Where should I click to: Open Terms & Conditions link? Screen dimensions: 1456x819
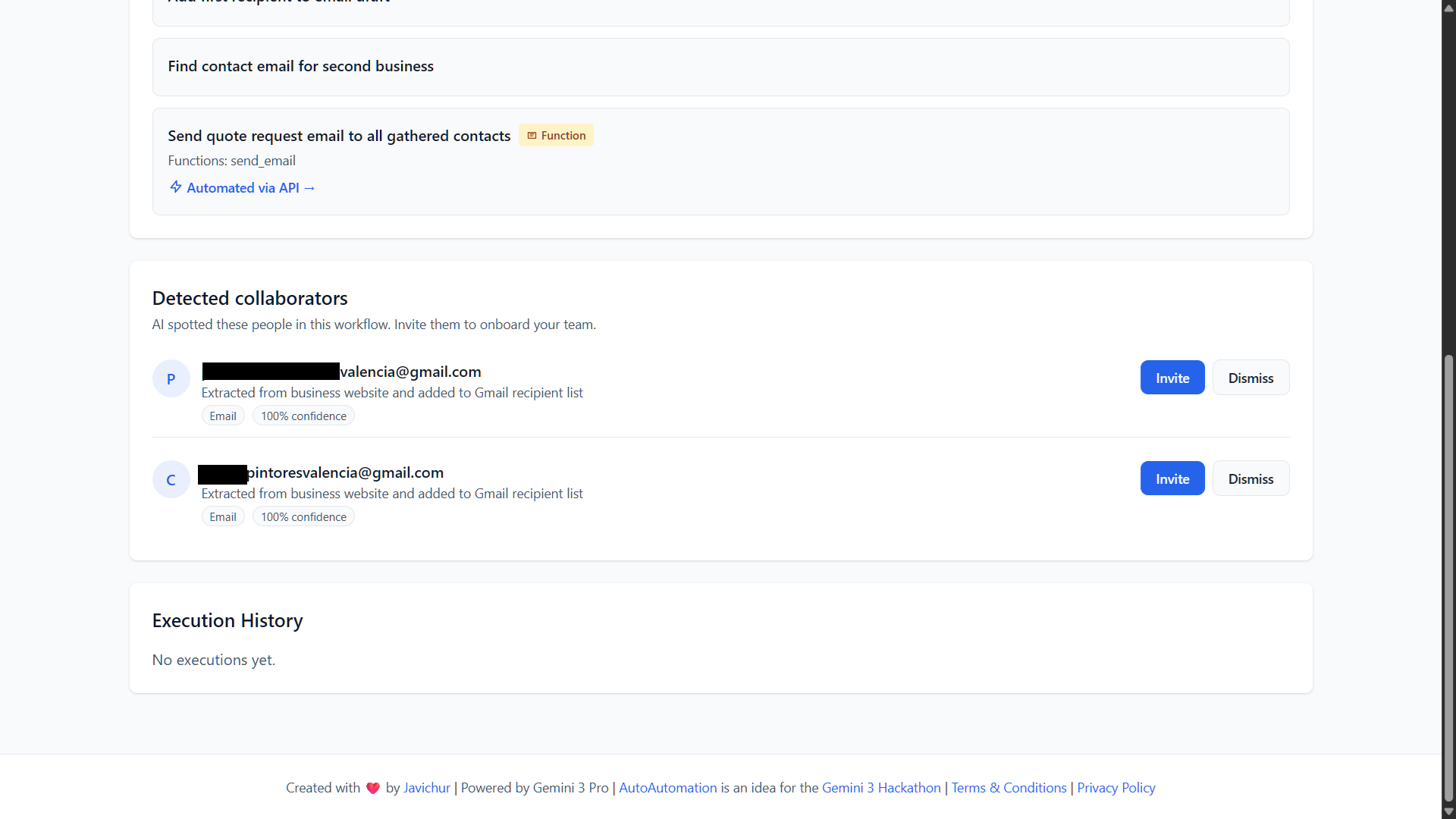[x=1009, y=788]
